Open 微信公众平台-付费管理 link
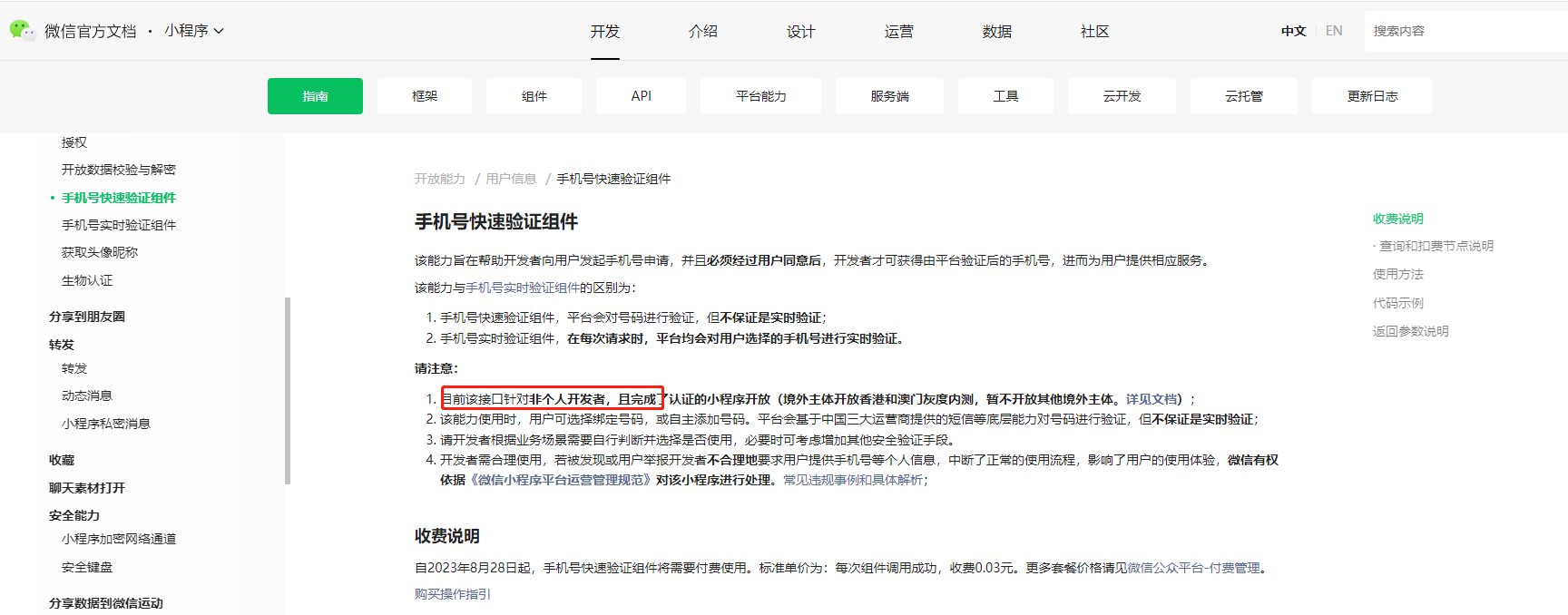 1194,568
